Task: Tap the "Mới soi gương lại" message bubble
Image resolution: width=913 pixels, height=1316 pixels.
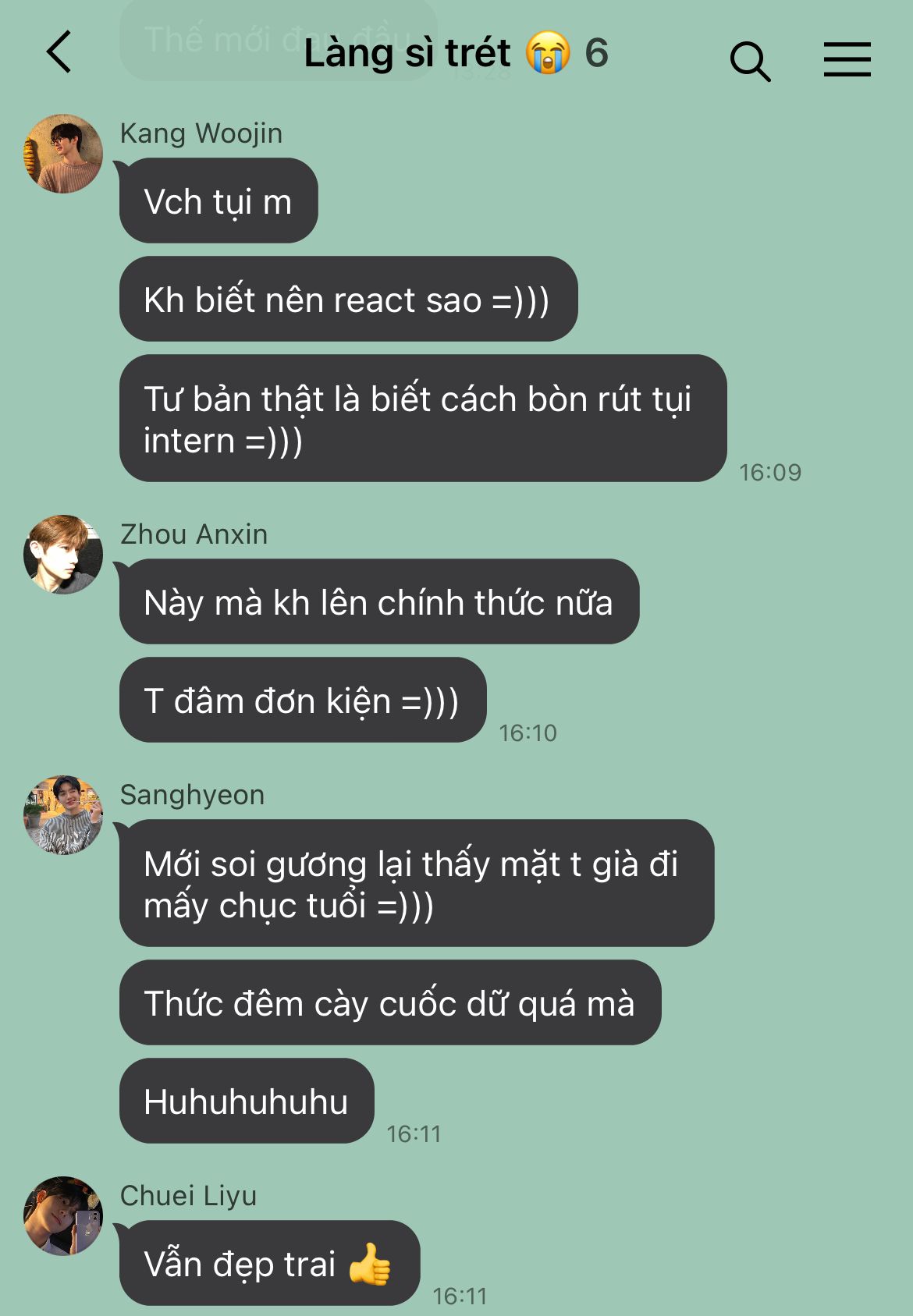Action: pos(417,884)
